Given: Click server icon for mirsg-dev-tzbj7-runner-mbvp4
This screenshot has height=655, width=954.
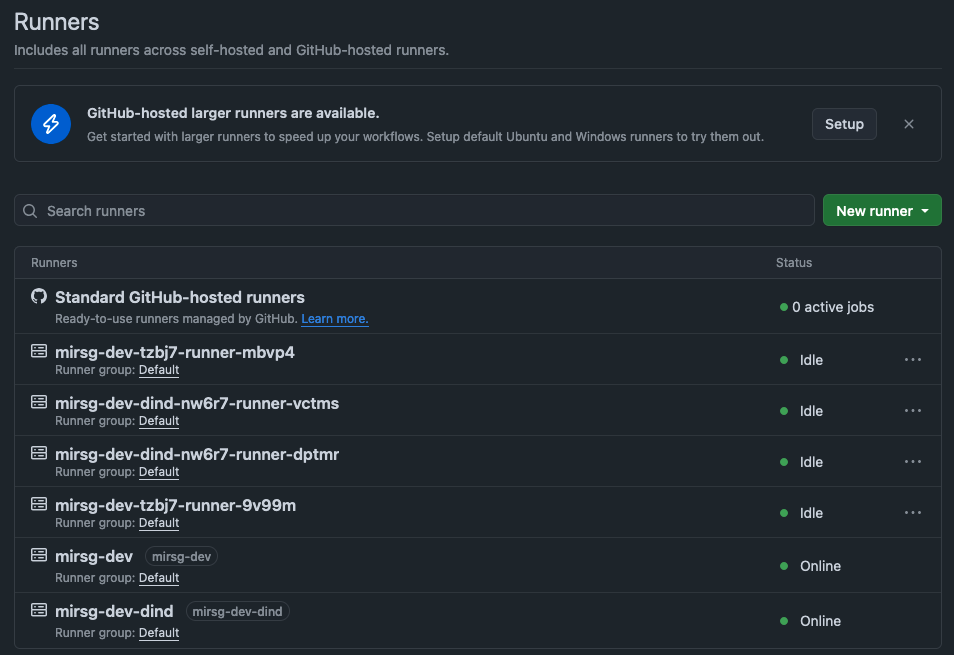Looking at the screenshot, I should point(39,352).
